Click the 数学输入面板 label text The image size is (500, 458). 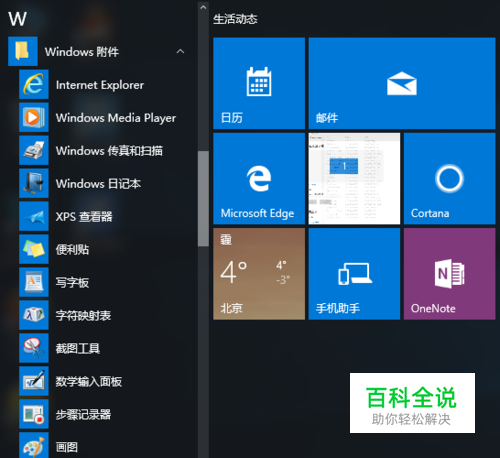[x=89, y=382]
